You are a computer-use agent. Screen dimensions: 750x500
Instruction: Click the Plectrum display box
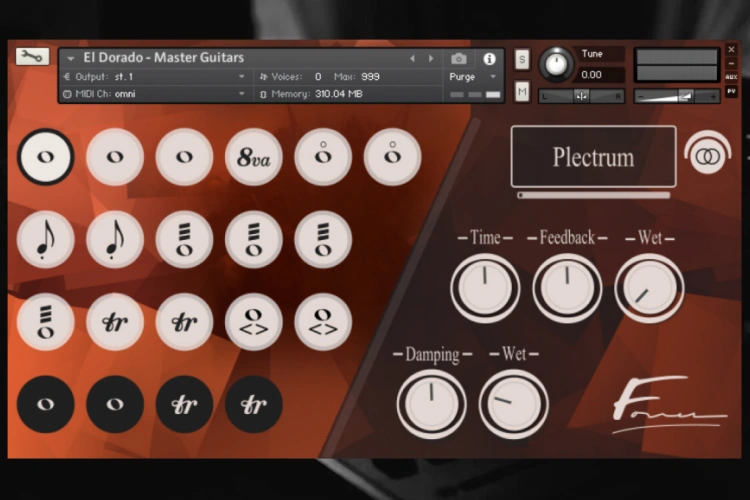click(593, 157)
